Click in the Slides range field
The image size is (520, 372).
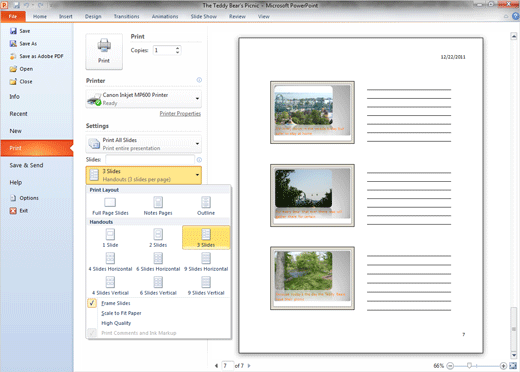150,160
